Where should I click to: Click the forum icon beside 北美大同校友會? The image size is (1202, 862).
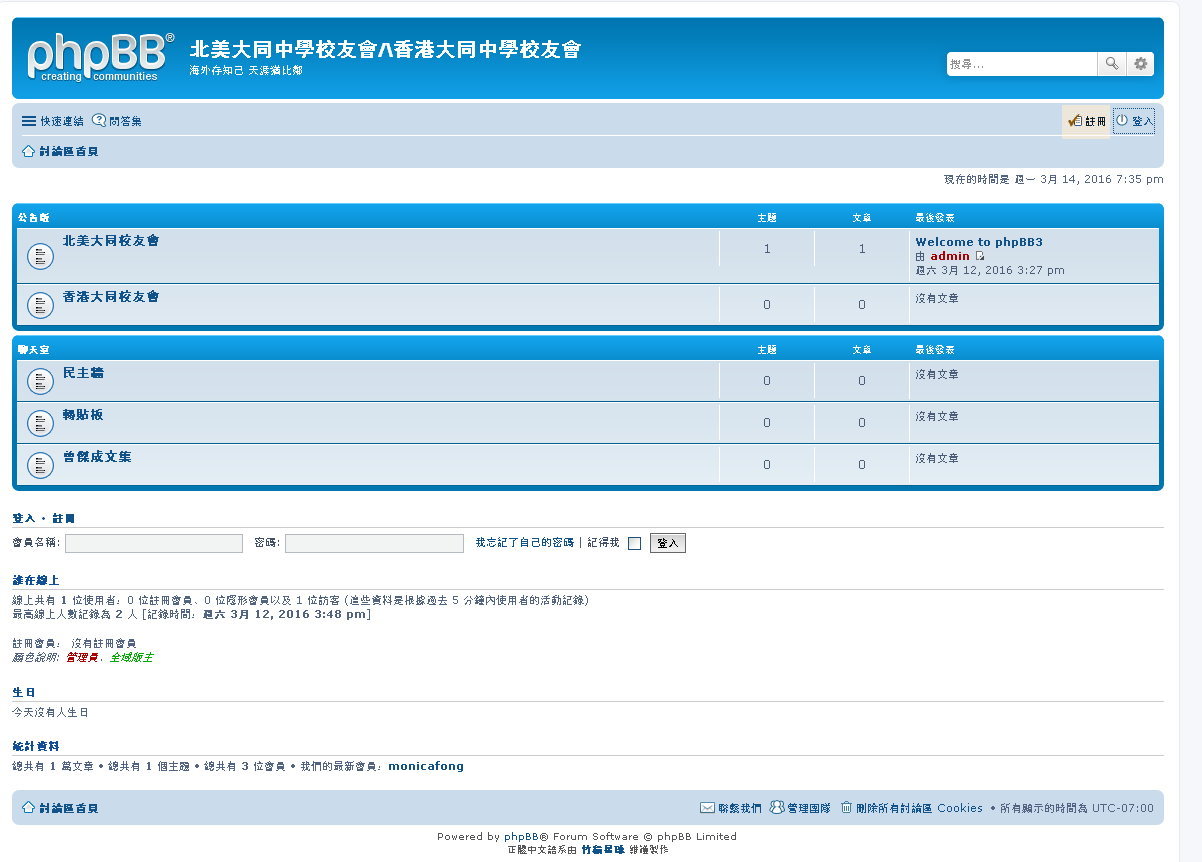click(x=40, y=256)
